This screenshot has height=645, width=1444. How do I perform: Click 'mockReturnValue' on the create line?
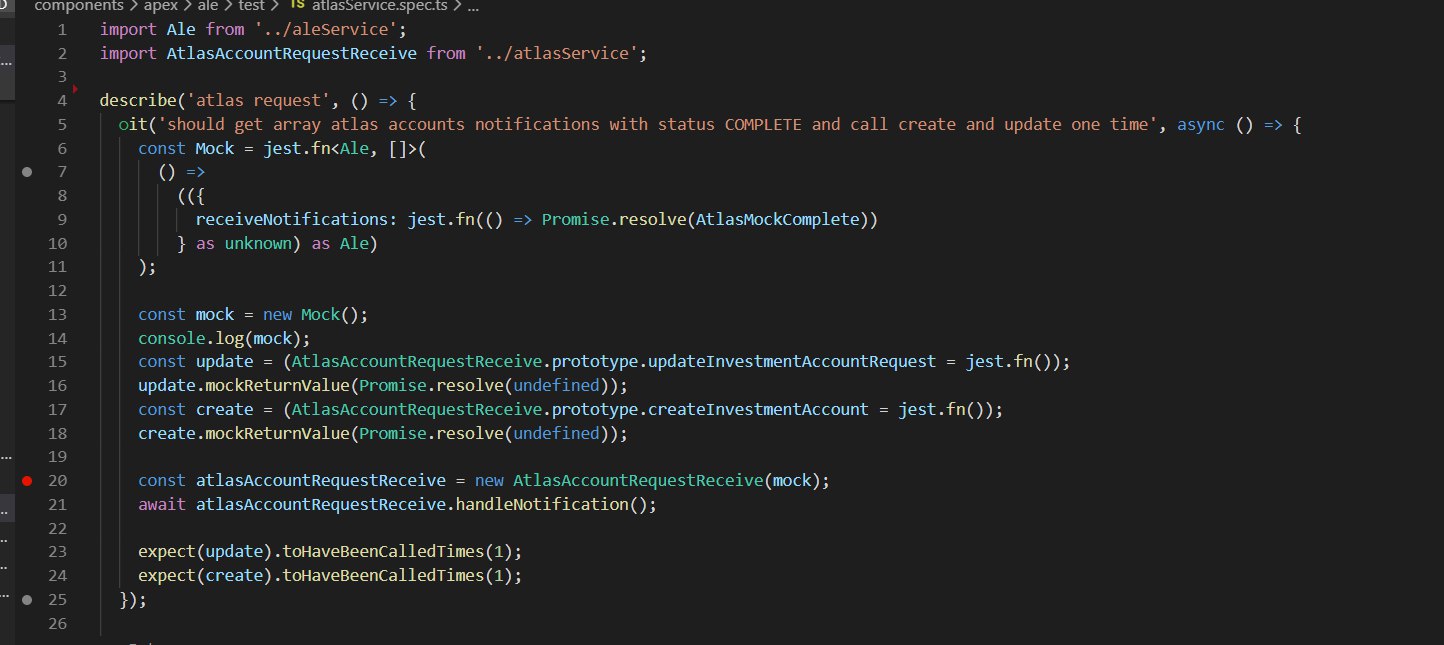[x=277, y=433]
